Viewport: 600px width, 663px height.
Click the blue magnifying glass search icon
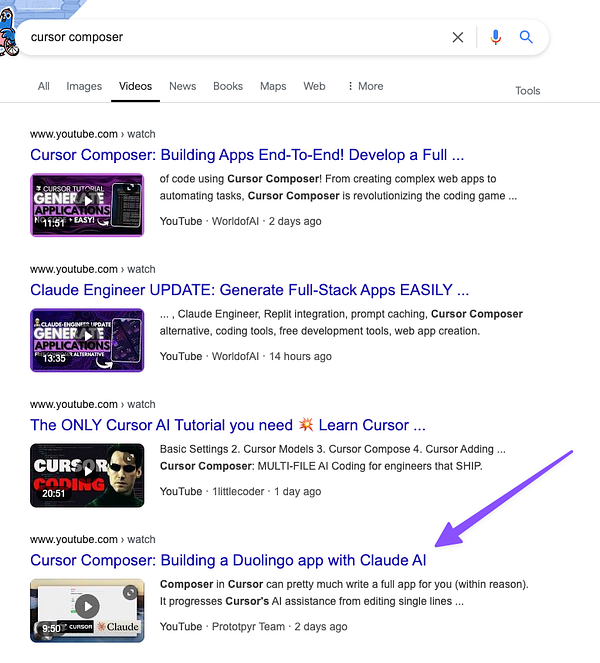coord(526,37)
